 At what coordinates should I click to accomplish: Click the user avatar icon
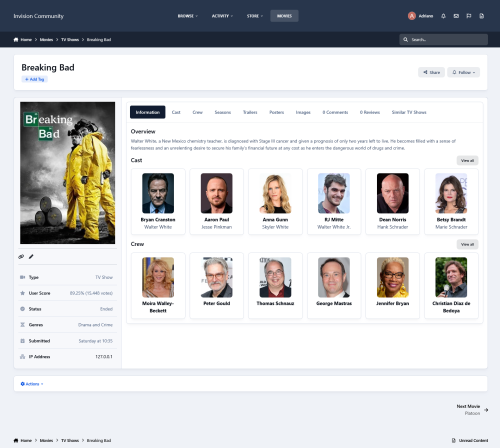[412, 16]
